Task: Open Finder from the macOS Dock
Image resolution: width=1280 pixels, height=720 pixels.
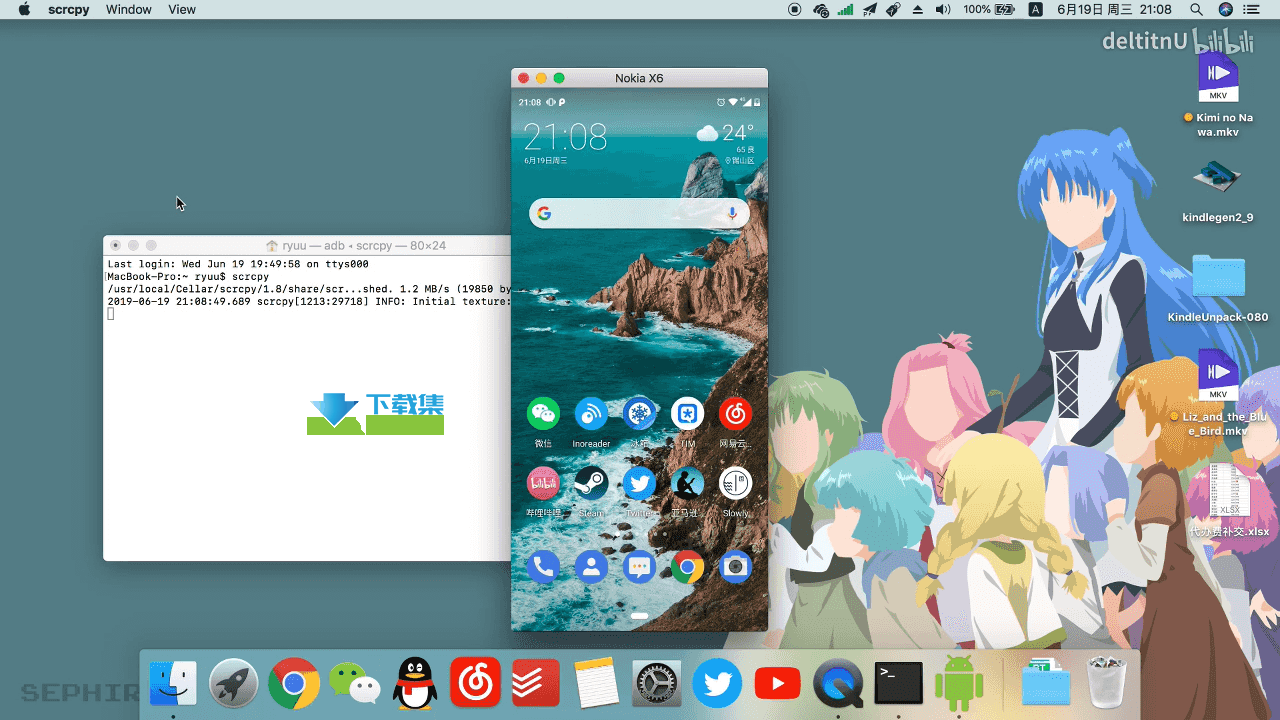Action: tap(173, 684)
